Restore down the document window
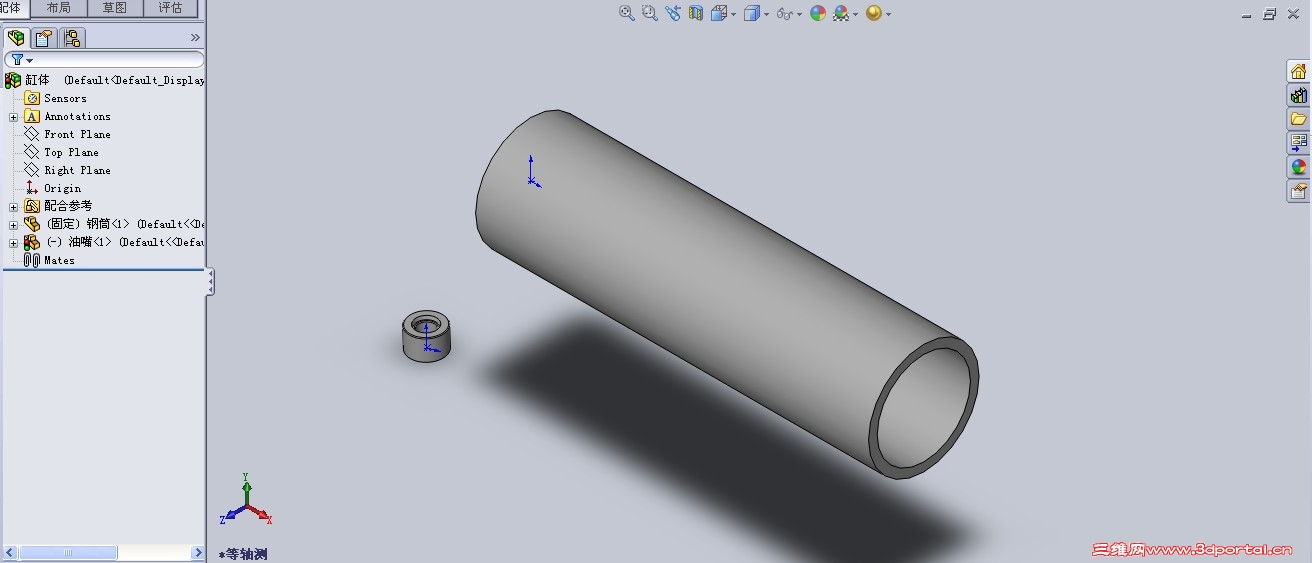Image resolution: width=1312 pixels, height=563 pixels. coord(1269,14)
